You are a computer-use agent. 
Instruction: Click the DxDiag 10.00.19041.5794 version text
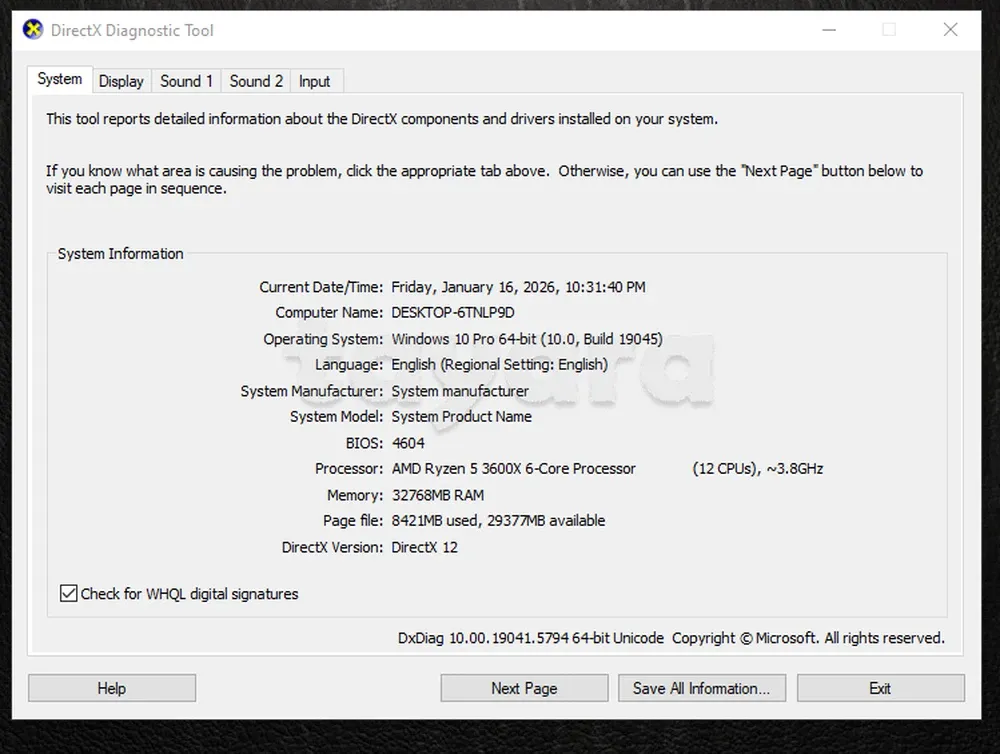(530, 638)
